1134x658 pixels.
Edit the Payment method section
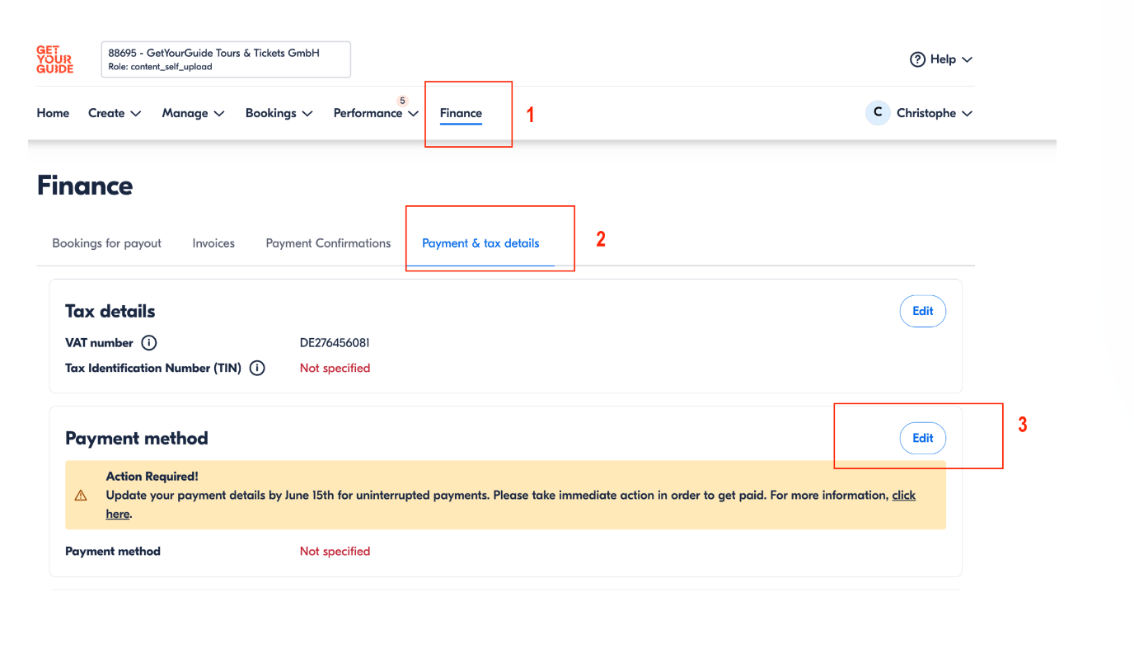tap(922, 438)
